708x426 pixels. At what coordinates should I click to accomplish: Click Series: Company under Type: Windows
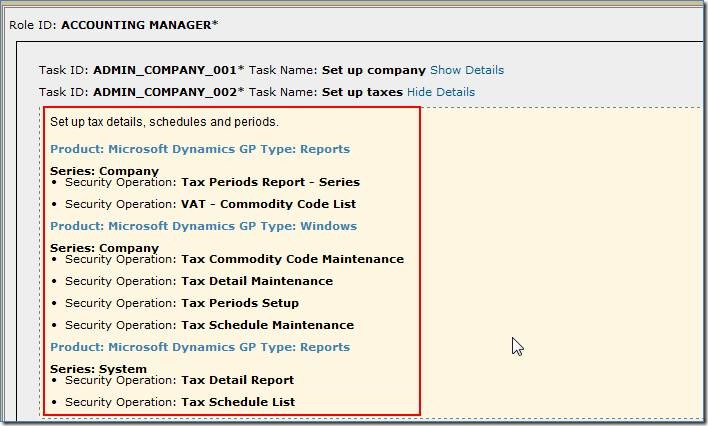104,248
